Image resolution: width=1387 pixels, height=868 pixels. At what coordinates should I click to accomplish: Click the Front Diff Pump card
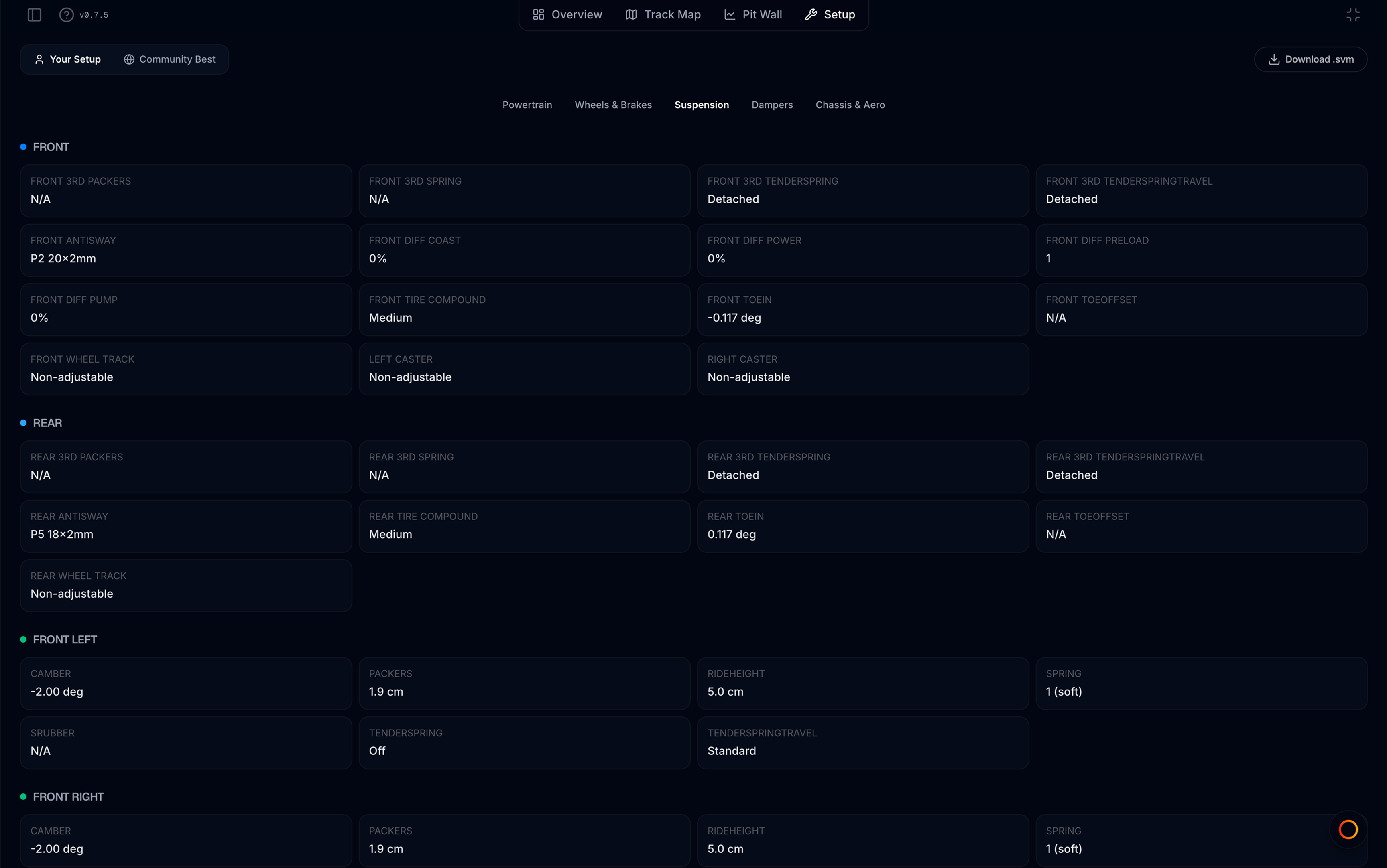click(x=186, y=310)
